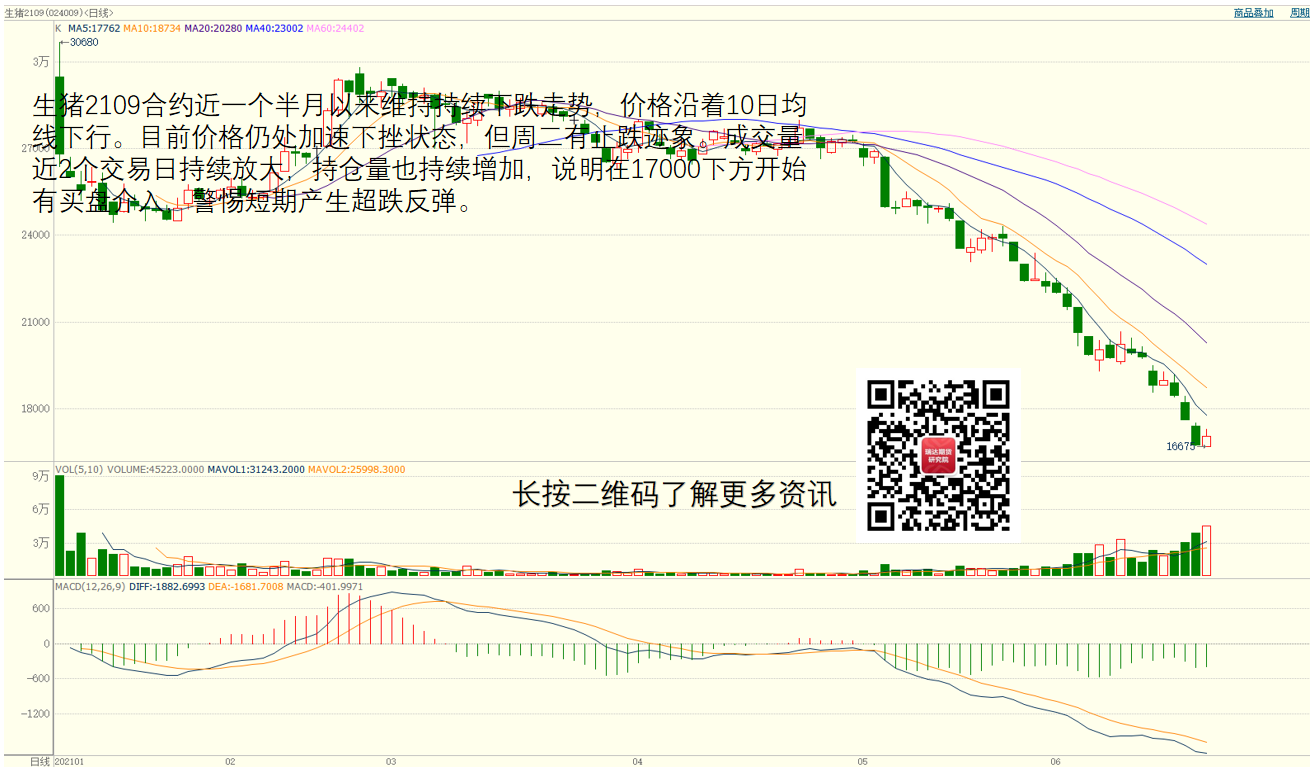Click the MAVOL2:25998.3000 volume label
The height and width of the screenshot is (770, 1316).
click(x=356, y=469)
